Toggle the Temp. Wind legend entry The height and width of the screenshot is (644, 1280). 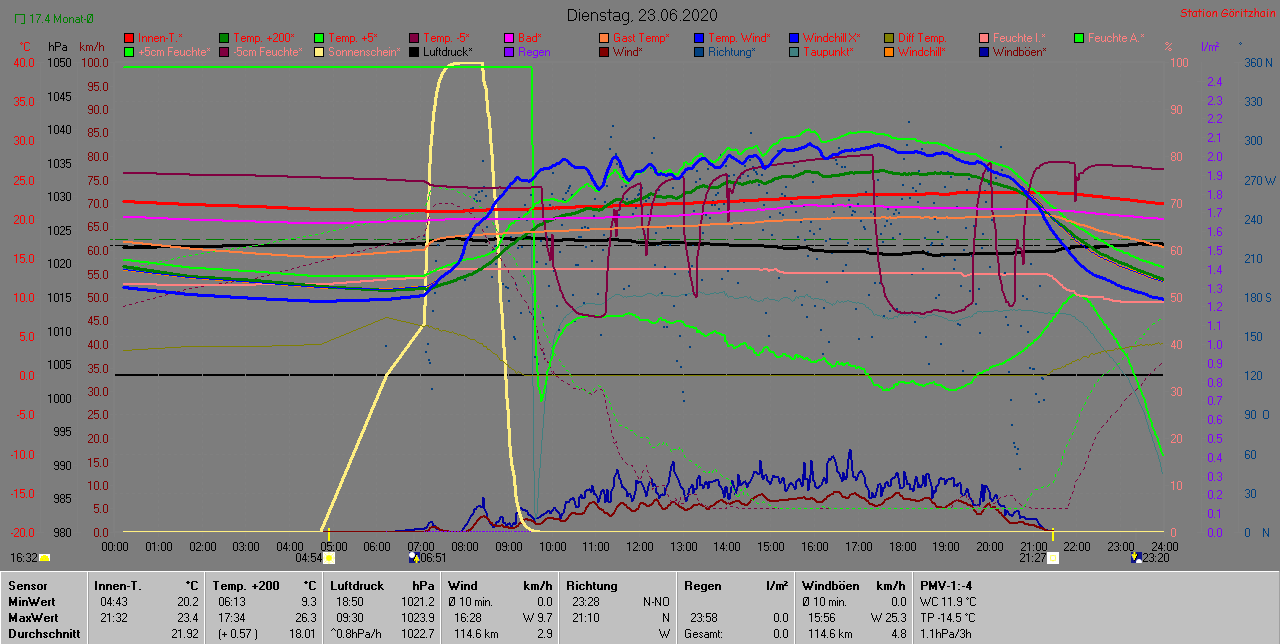point(730,38)
